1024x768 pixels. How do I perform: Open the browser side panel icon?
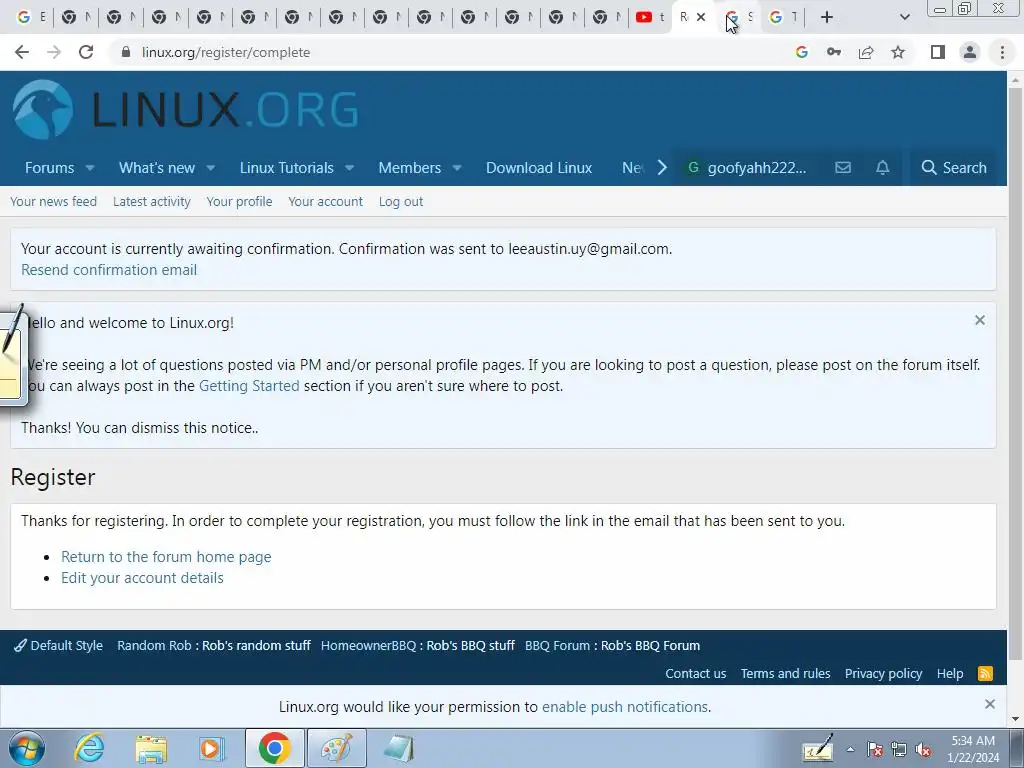tap(938, 52)
